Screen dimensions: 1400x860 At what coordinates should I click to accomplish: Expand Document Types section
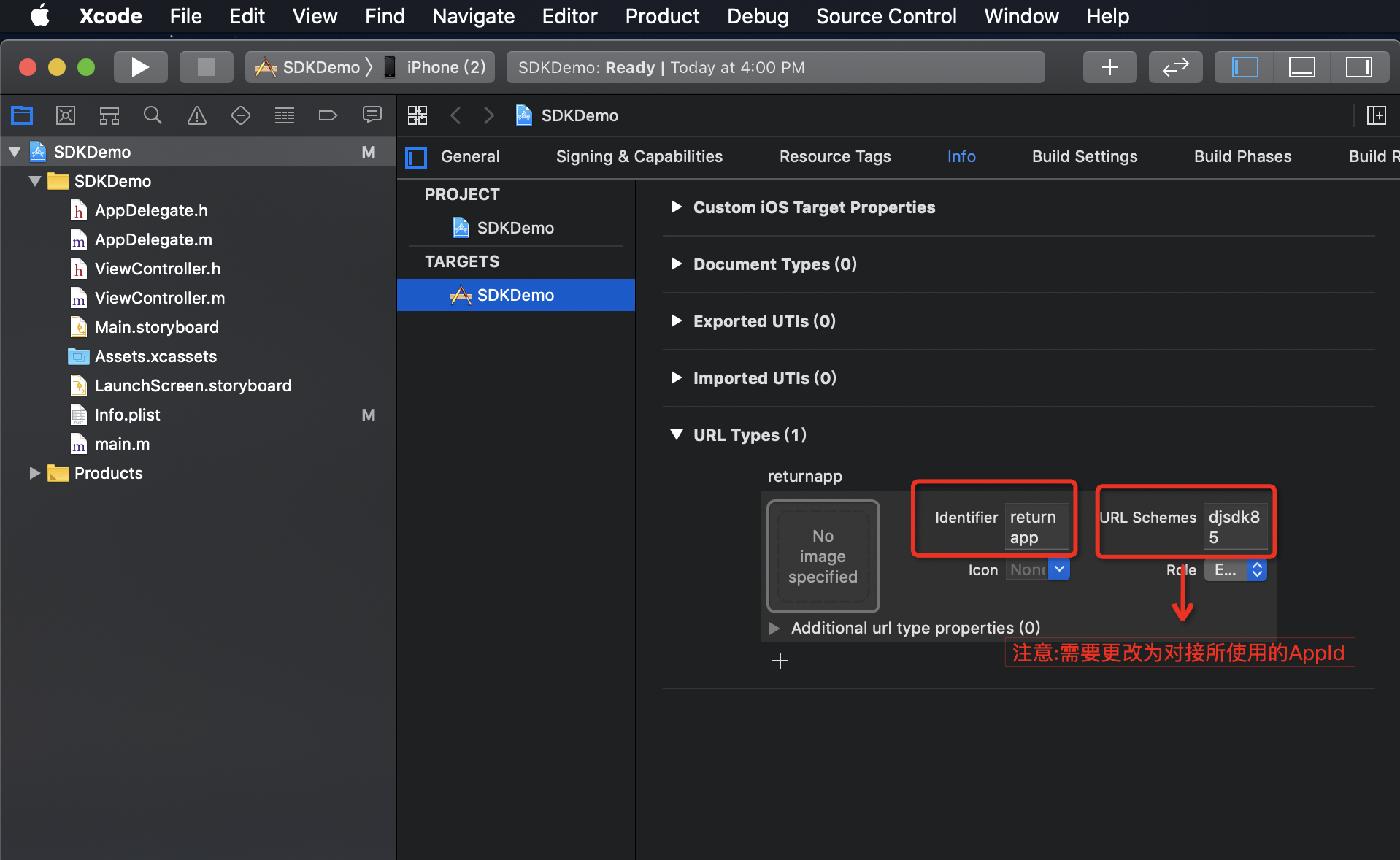point(677,264)
